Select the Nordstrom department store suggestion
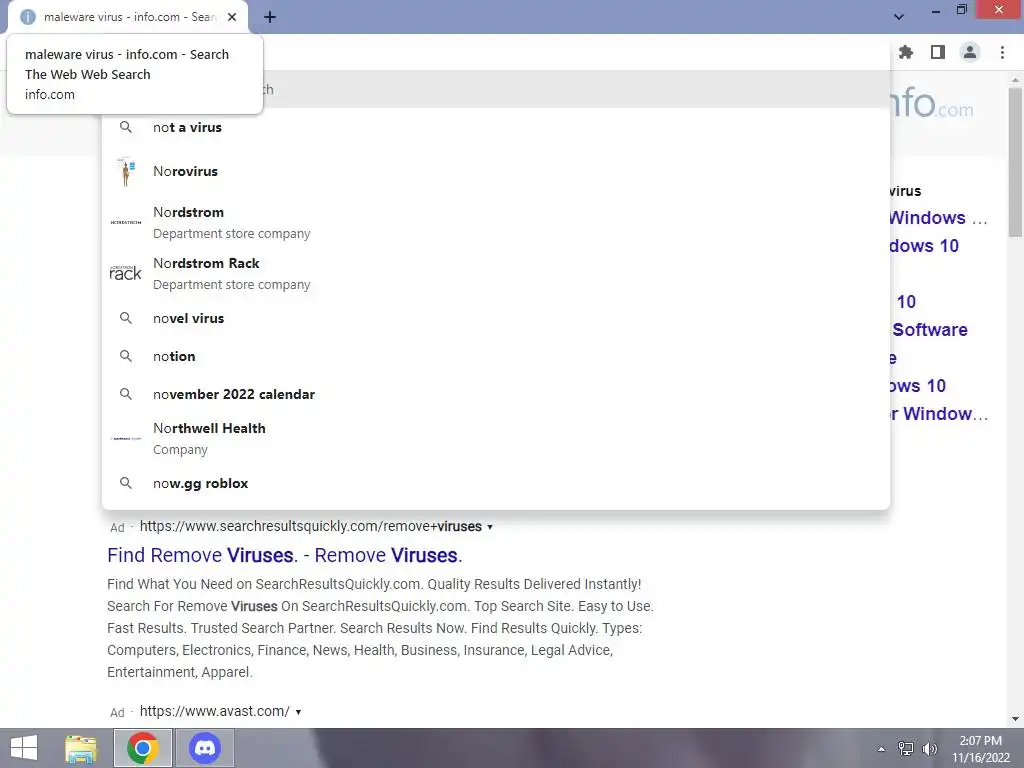Screen dimensions: 1024x768 coord(496,222)
